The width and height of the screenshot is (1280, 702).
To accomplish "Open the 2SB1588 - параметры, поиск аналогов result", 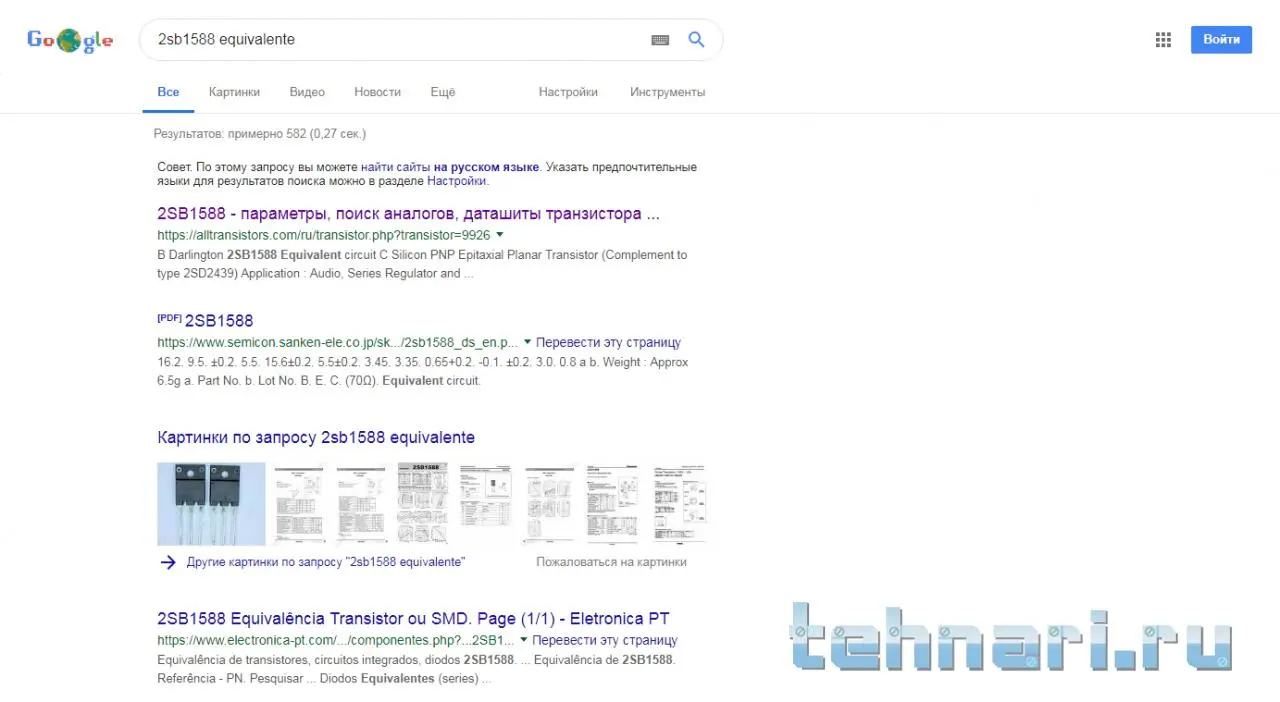I will [x=408, y=214].
